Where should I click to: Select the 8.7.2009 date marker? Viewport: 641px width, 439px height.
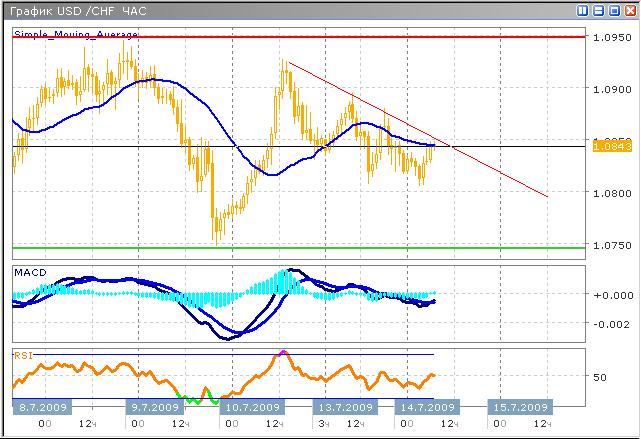click(x=43, y=408)
